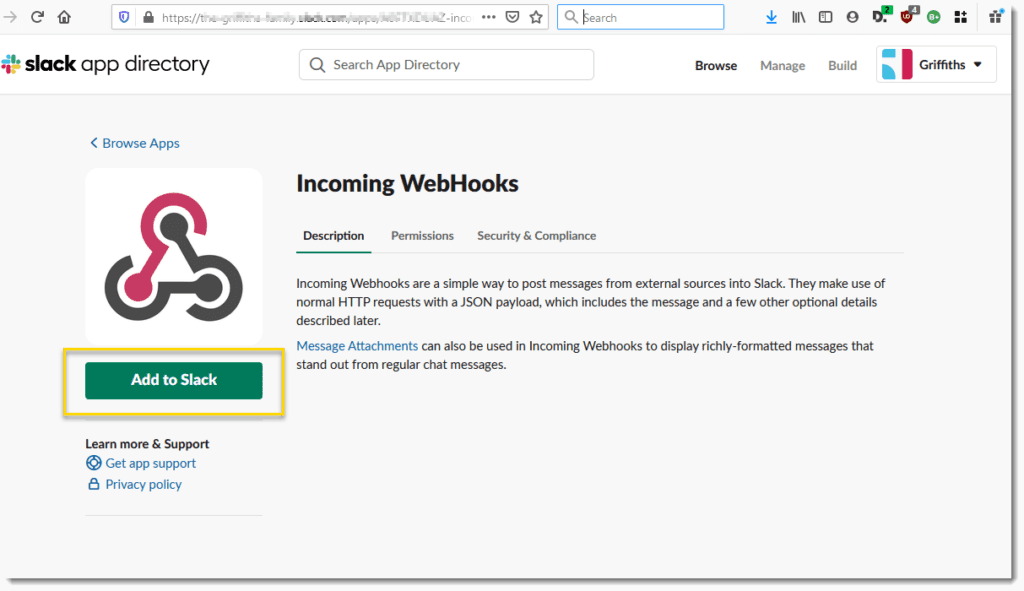Click the extension icon with green badge
This screenshot has width=1024, height=591.
pos(880,16)
